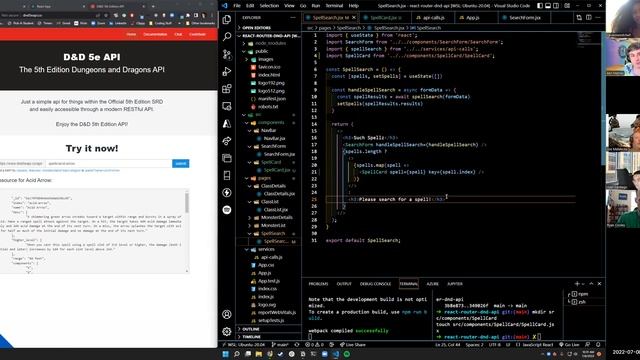Open the Spotify taskbar icon
The width and height of the screenshot is (640, 360).
click(x=347, y=354)
